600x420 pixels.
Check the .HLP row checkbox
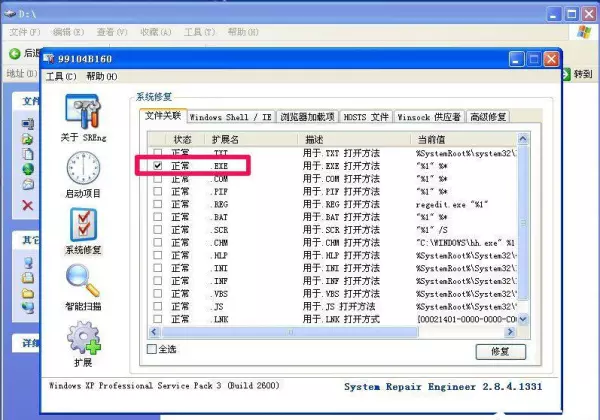pyautogui.click(x=157, y=255)
